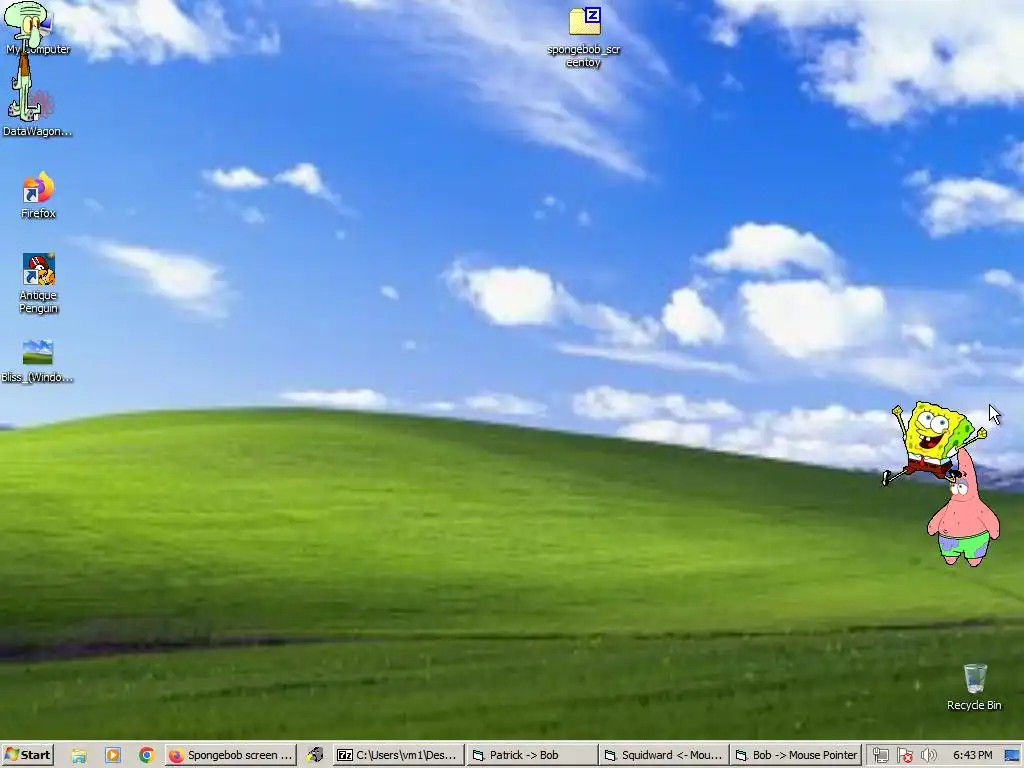Open the Start menu

point(27,755)
